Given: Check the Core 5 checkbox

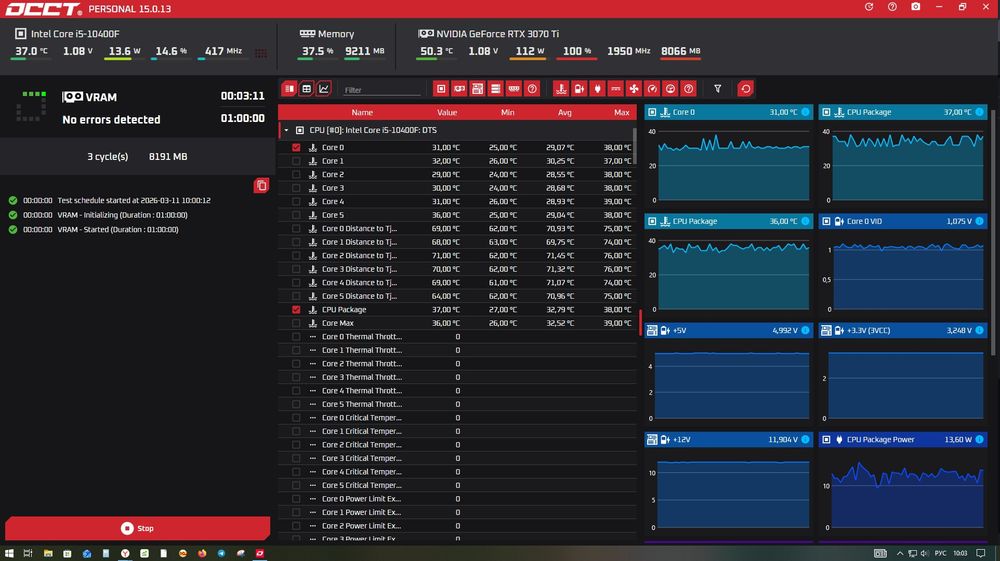Looking at the screenshot, I should pyautogui.click(x=296, y=215).
